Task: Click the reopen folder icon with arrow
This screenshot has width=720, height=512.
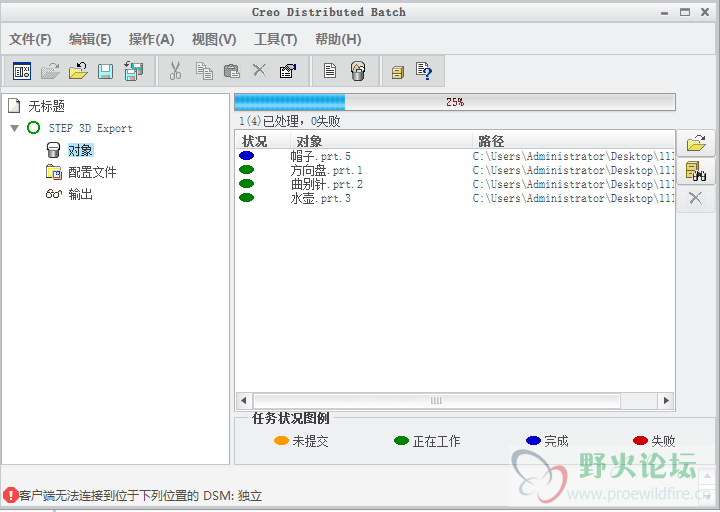Action: (x=78, y=71)
